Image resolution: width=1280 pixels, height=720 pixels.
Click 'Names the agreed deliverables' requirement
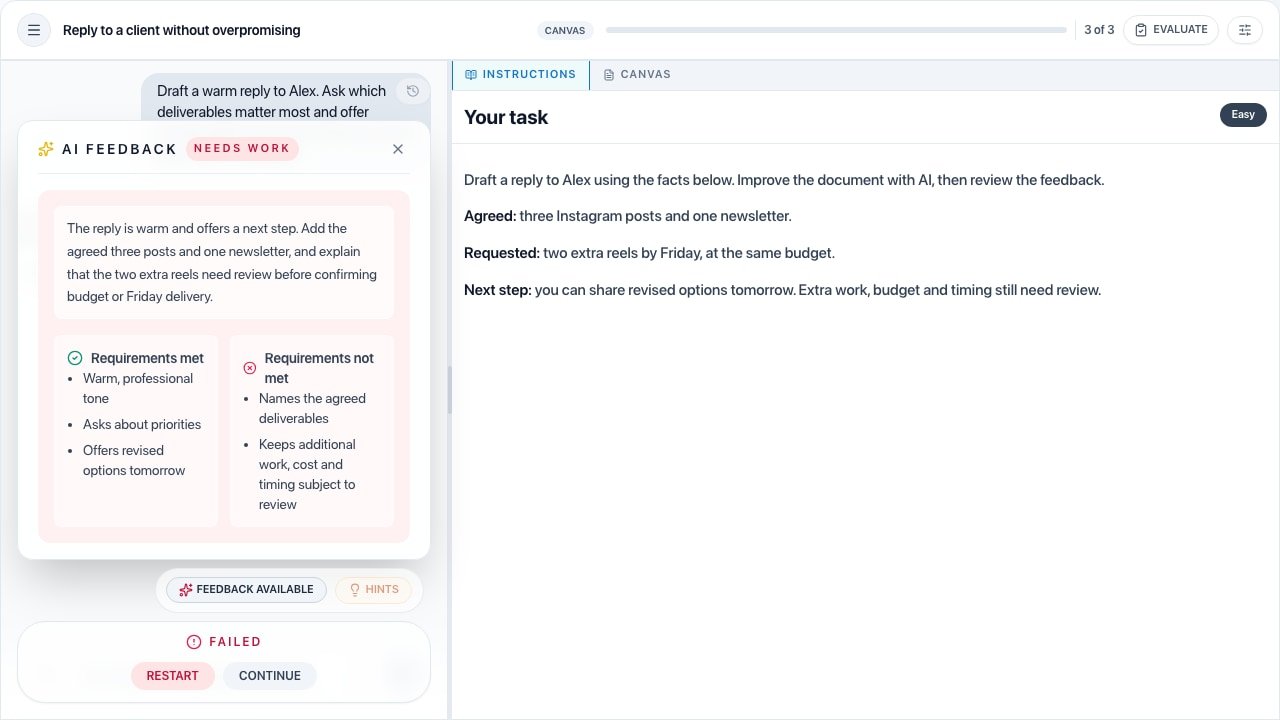pyautogui.click(x=312, y=409)
